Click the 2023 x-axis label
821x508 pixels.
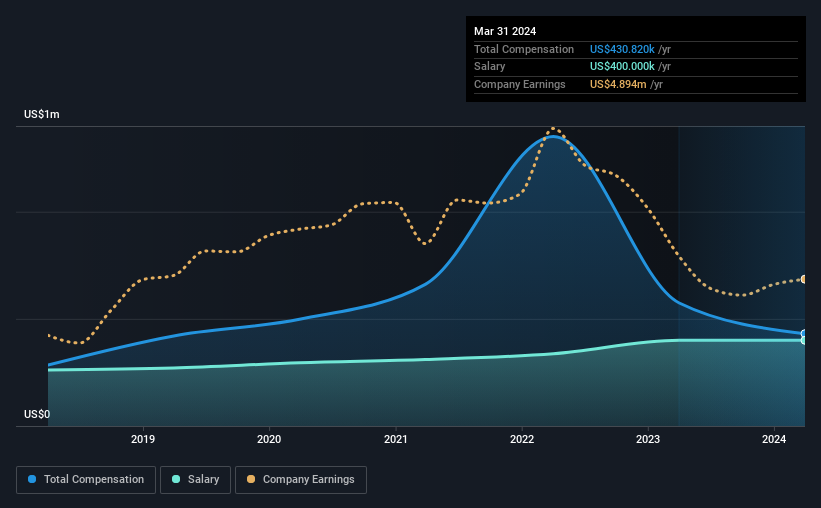648,439
